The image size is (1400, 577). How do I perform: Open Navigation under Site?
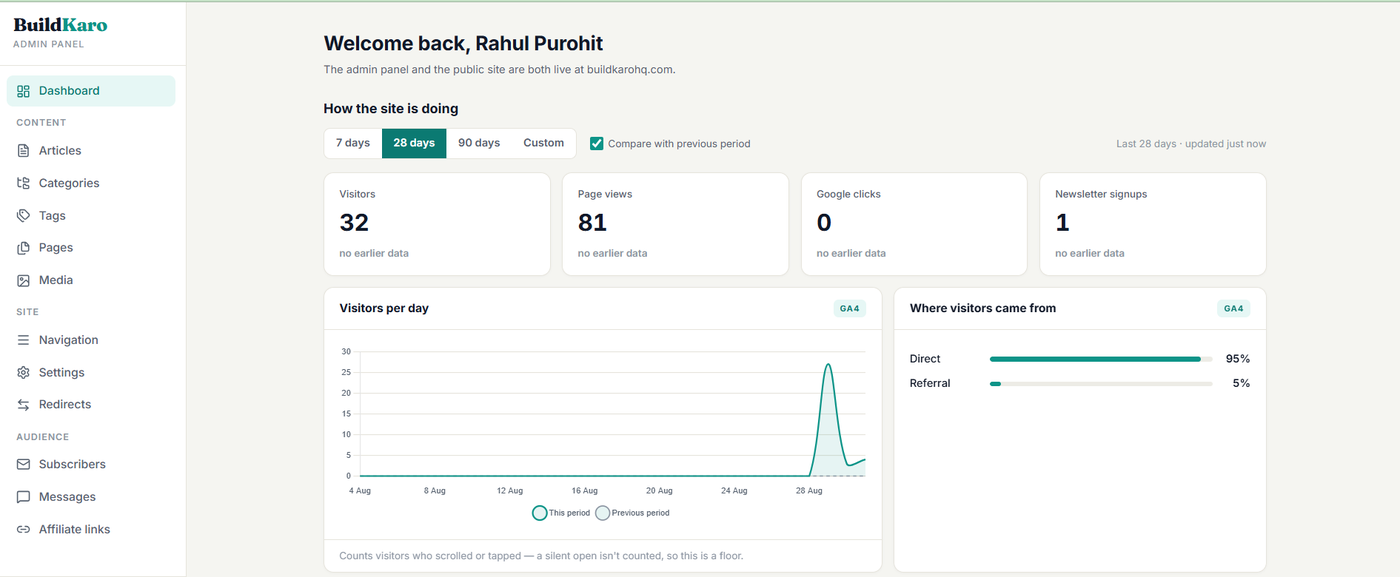tap(91, 340)
